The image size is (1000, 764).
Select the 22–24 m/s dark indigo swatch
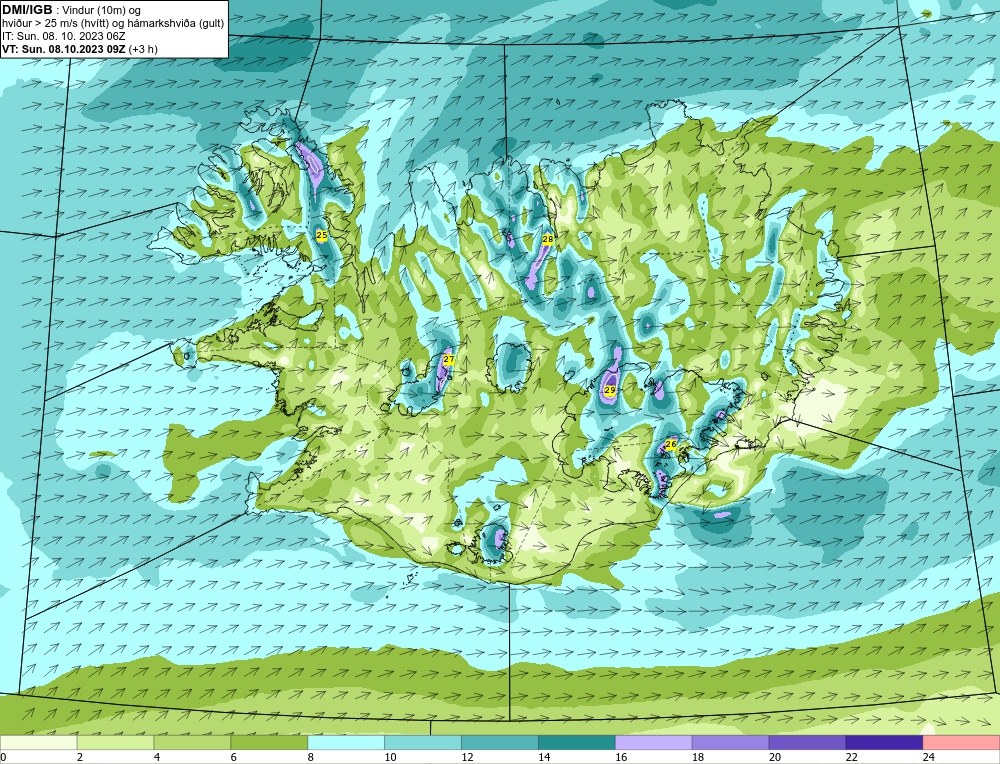click(885, 743)
